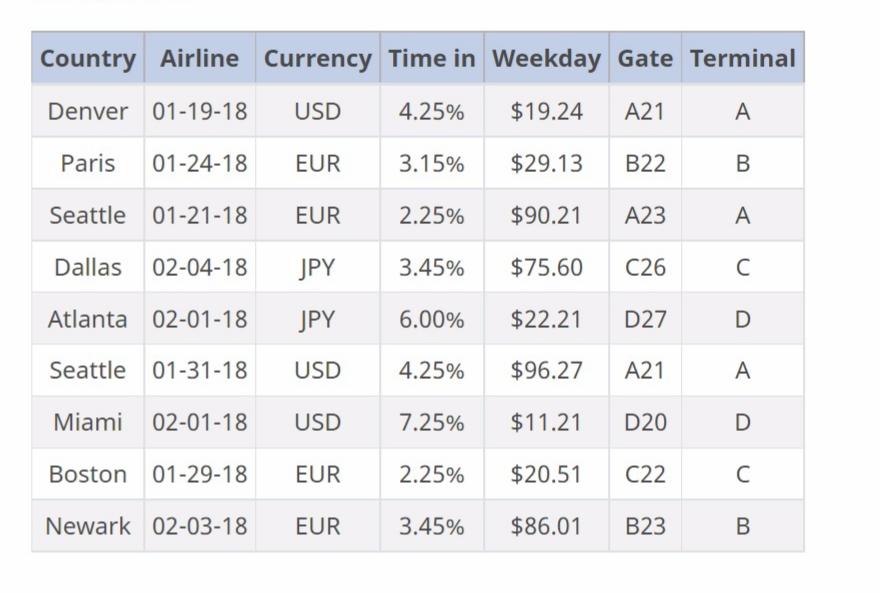Click the 7.25% cell
This screenshot has width=880, height=594.
tap(431, 422)
